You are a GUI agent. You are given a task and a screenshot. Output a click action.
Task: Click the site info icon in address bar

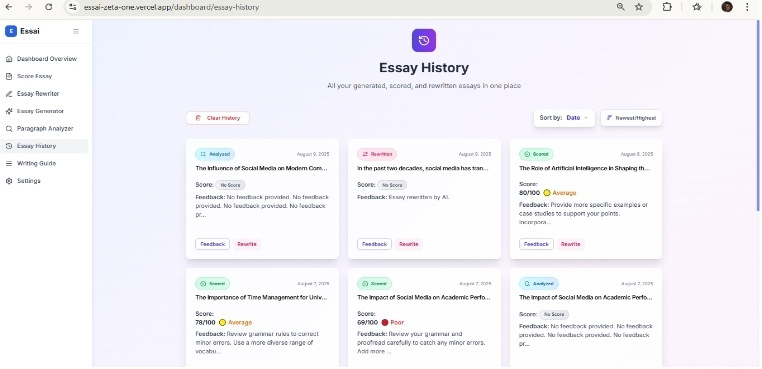(72, 7)
